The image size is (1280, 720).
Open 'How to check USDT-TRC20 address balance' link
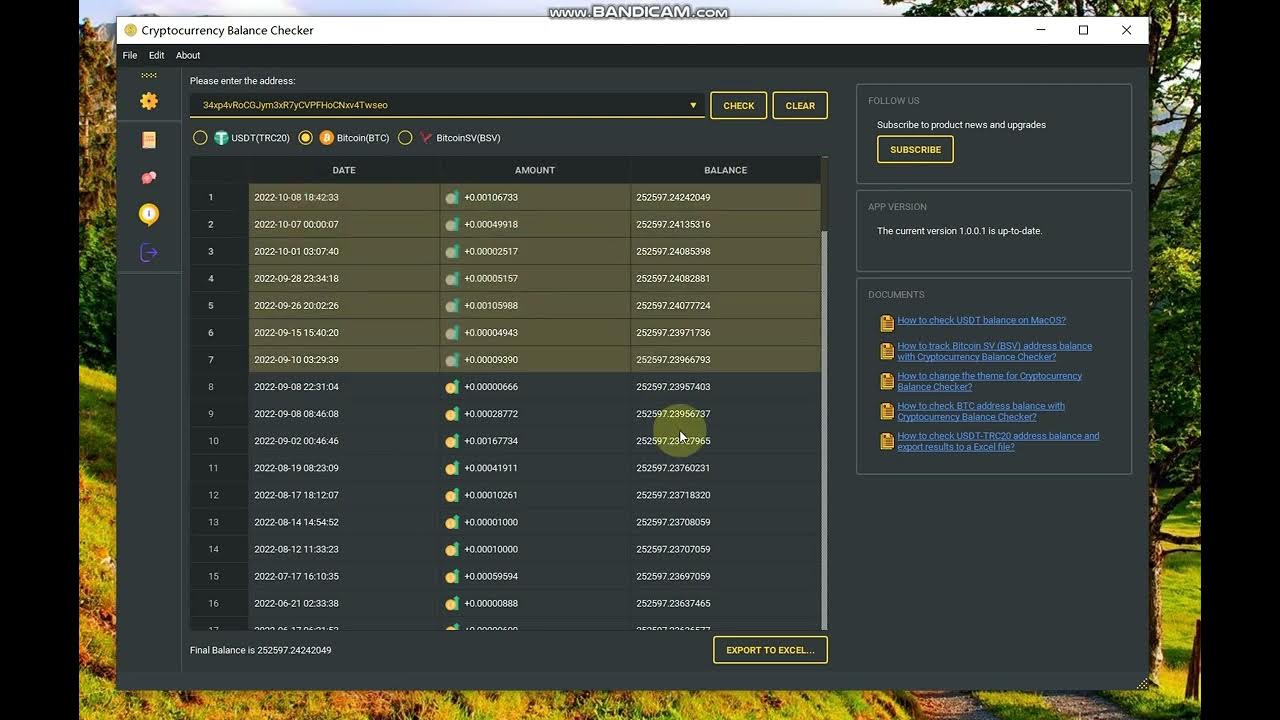click(998, 441)
